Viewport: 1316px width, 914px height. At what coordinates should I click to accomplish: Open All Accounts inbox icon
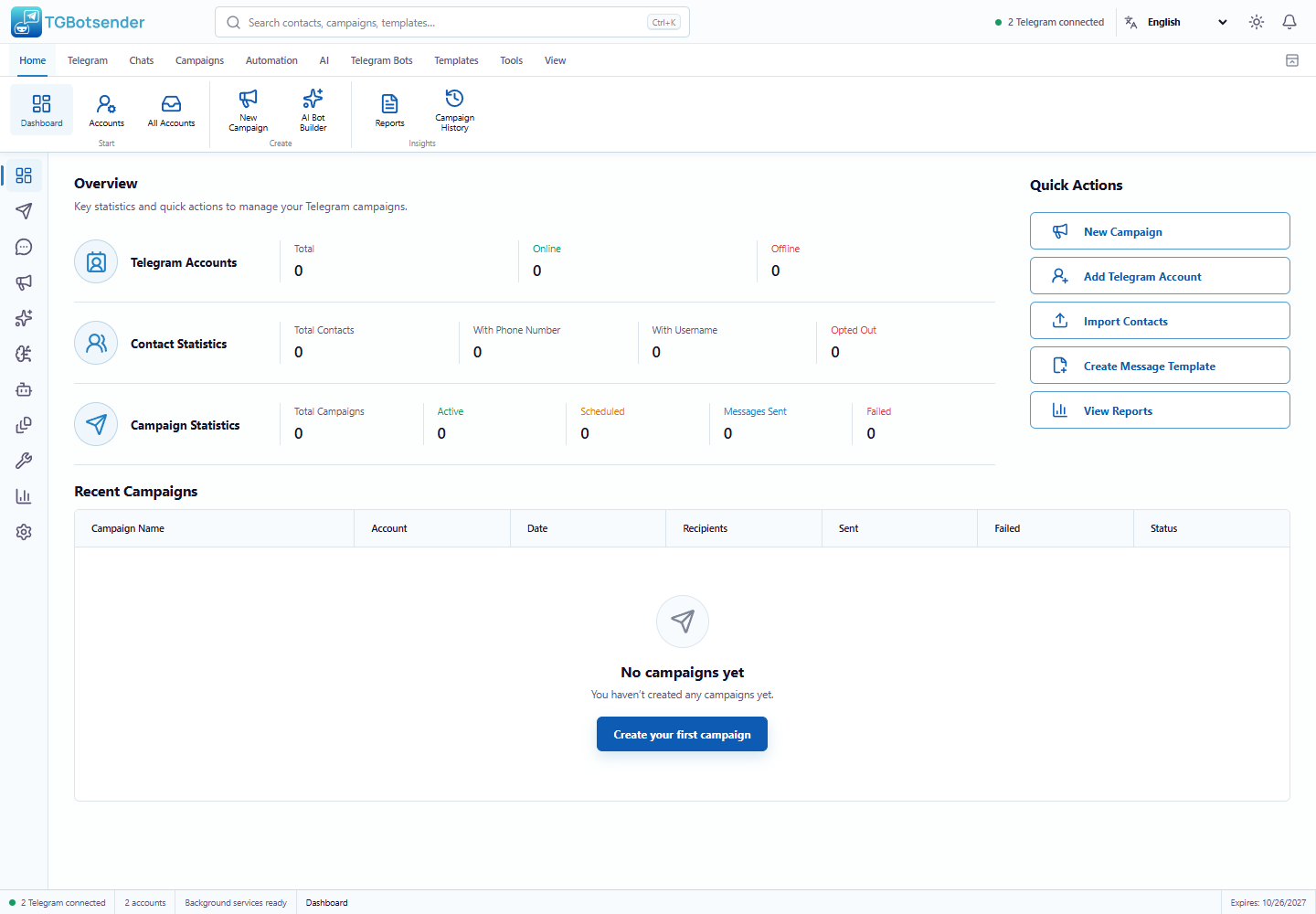point(171,110)
